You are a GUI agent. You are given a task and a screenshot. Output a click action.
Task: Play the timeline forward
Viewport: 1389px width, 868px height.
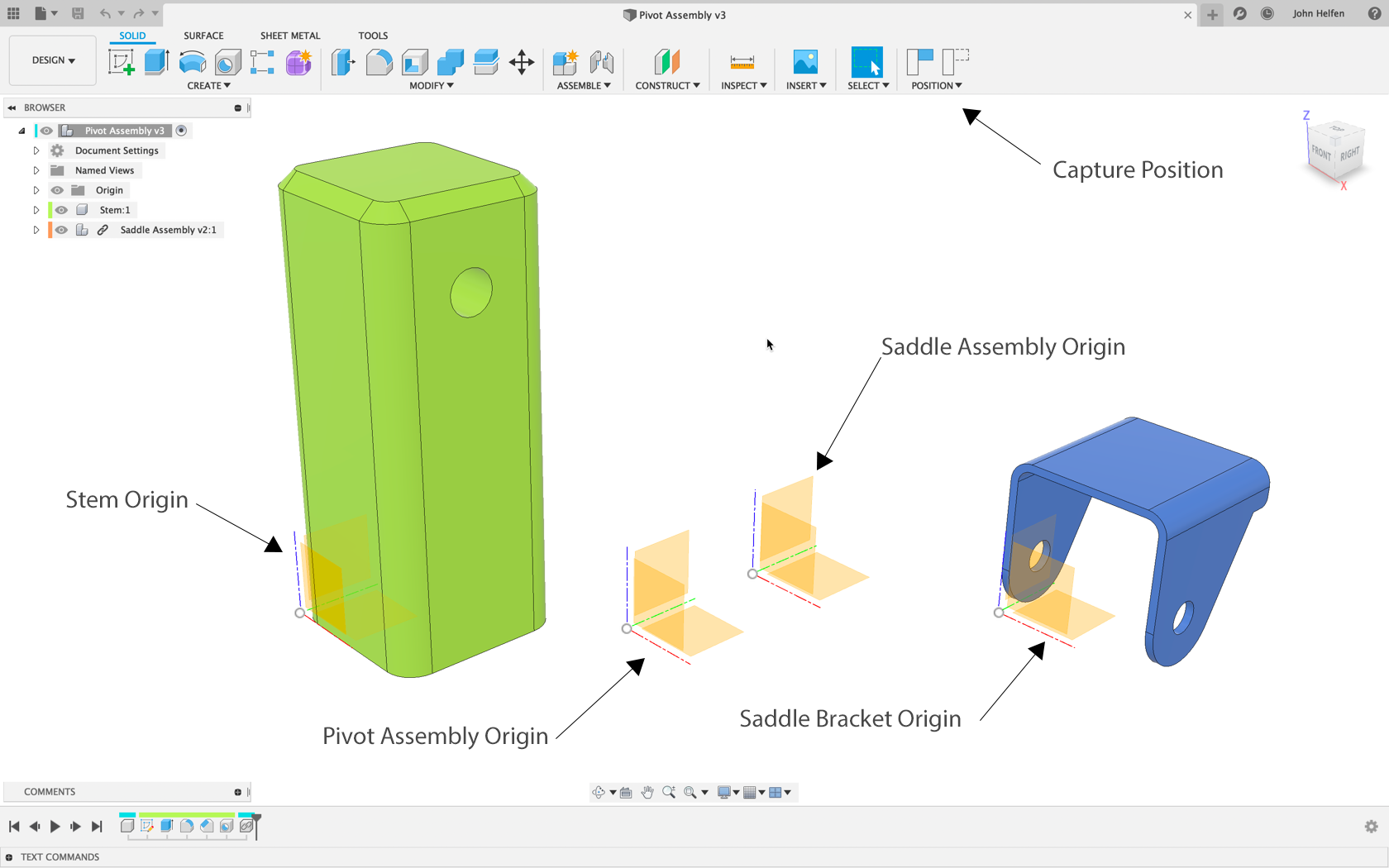(55, 826)
